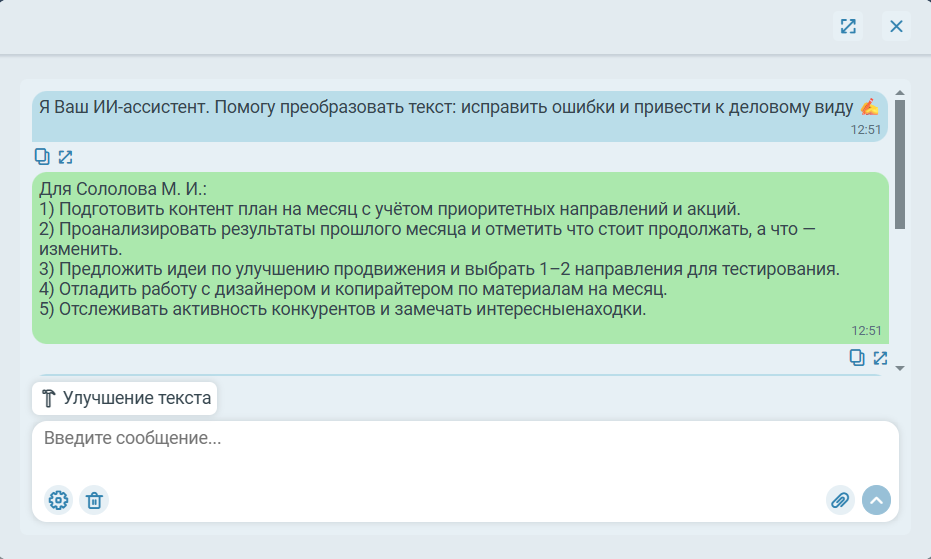Click the hammer icon beside «Улучшение текста»
The width and height of the screenshot is (931, 559).
pos(49,399)
